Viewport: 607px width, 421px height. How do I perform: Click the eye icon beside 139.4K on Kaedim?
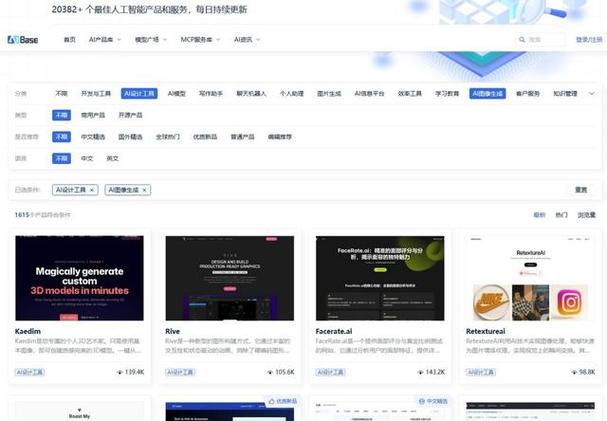point(120,372)
